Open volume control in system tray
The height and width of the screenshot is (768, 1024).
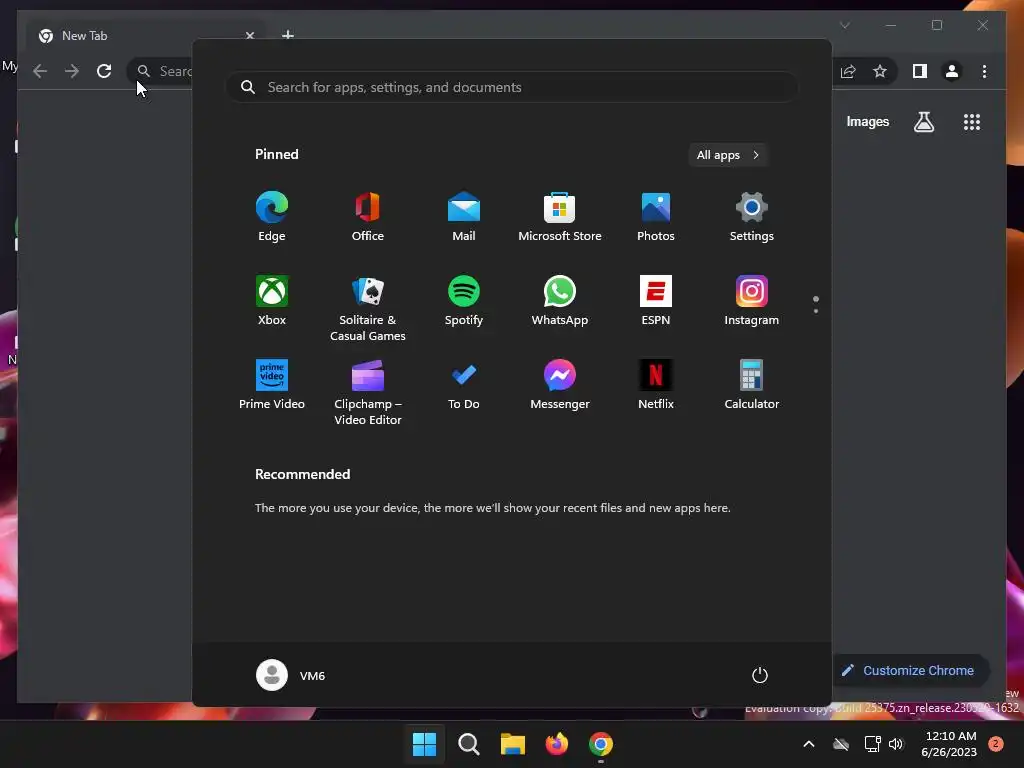896,744
